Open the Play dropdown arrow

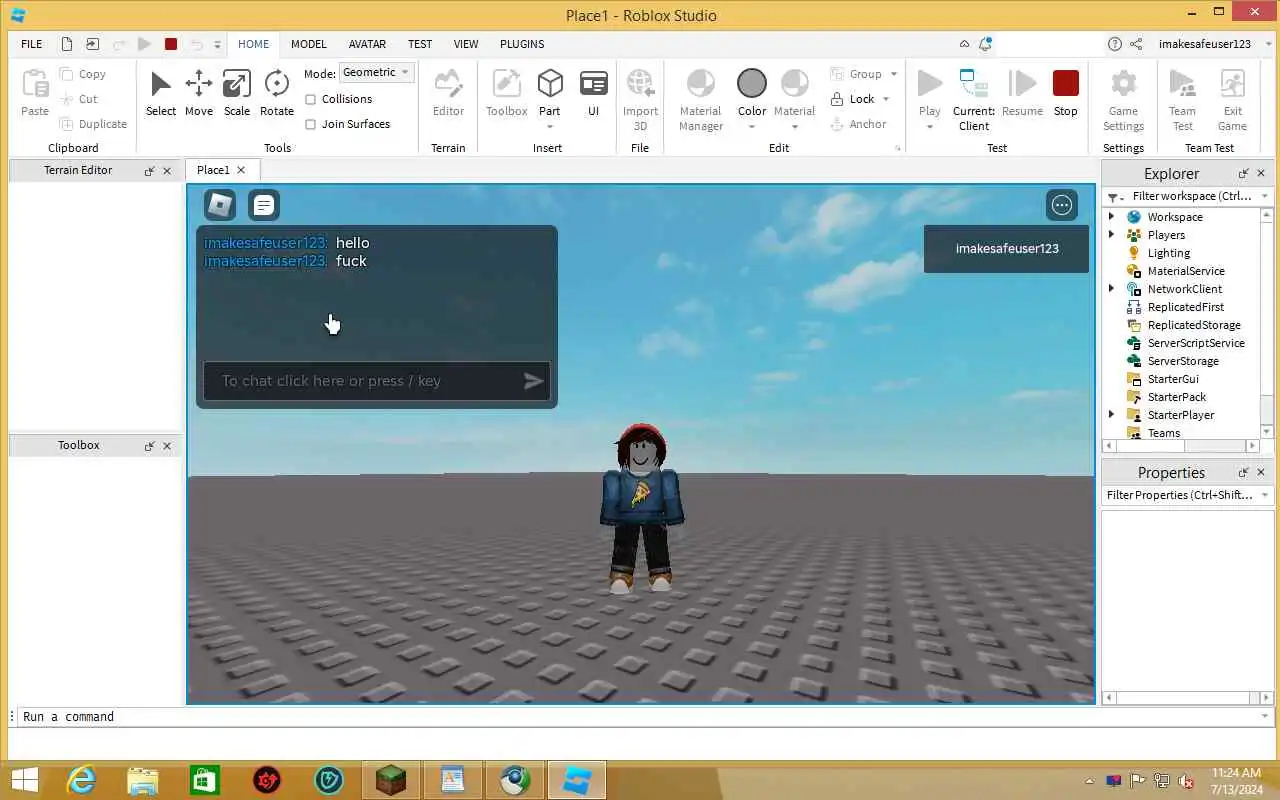[930, 126]
